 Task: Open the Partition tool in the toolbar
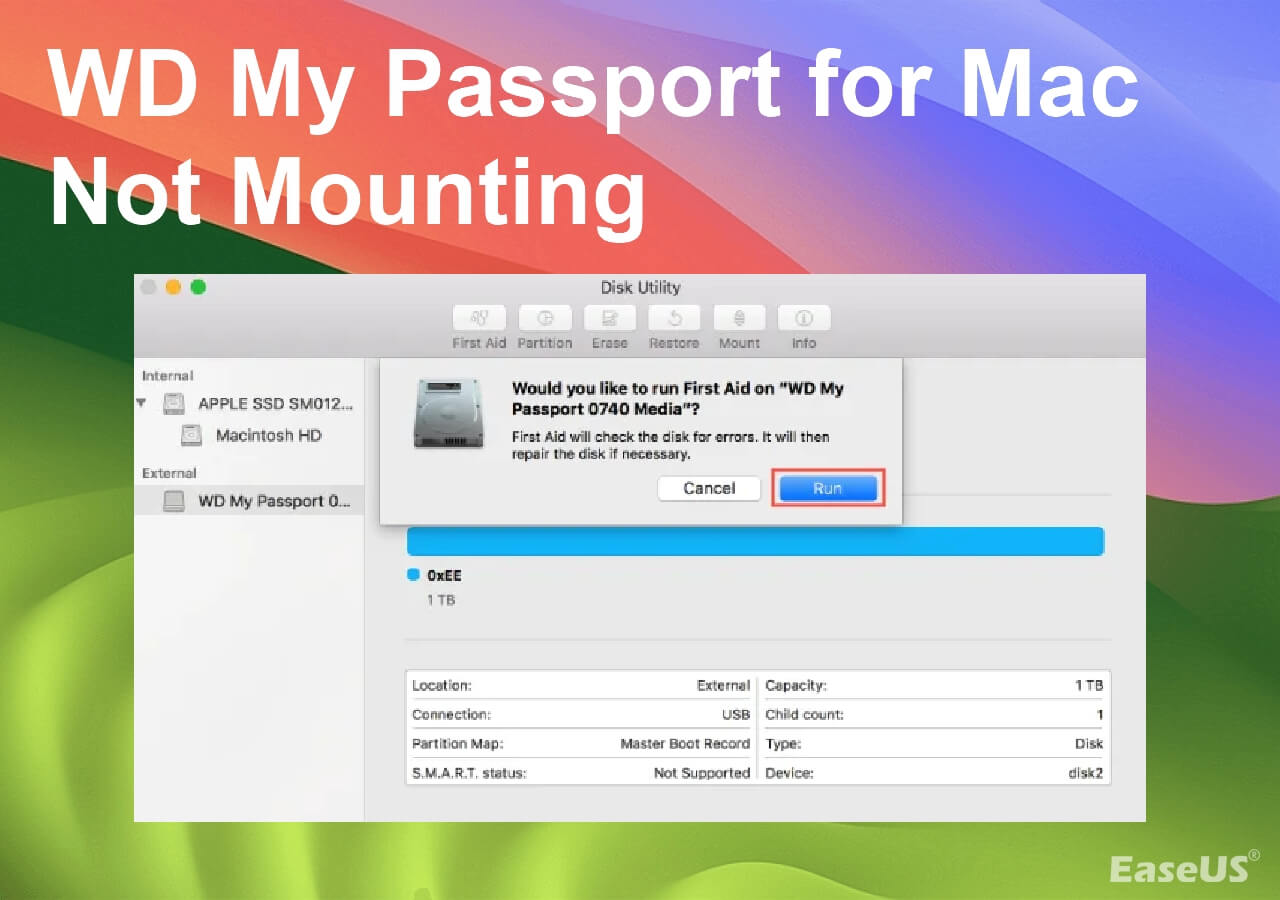tap(545, 319)
